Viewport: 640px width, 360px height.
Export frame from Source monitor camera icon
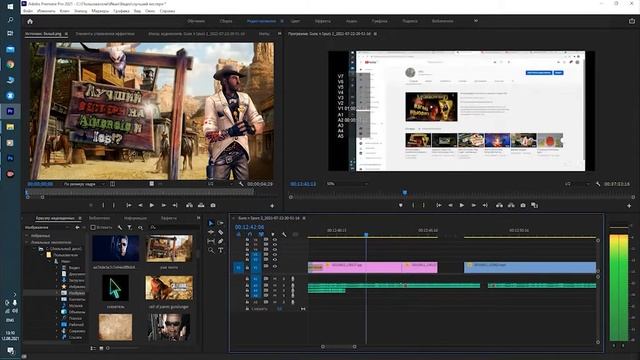click(x=213, y=205)
